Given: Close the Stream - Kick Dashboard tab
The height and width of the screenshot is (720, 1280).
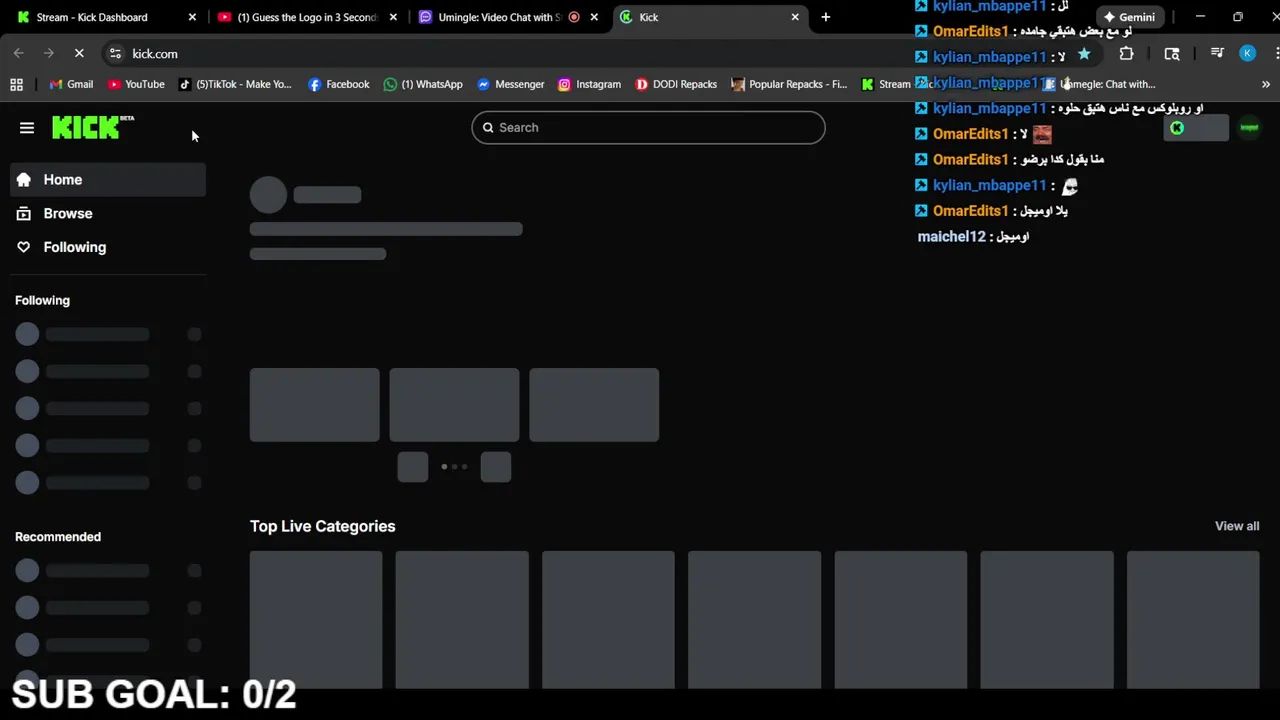Looking at the screenshot, I should (192, 17).
